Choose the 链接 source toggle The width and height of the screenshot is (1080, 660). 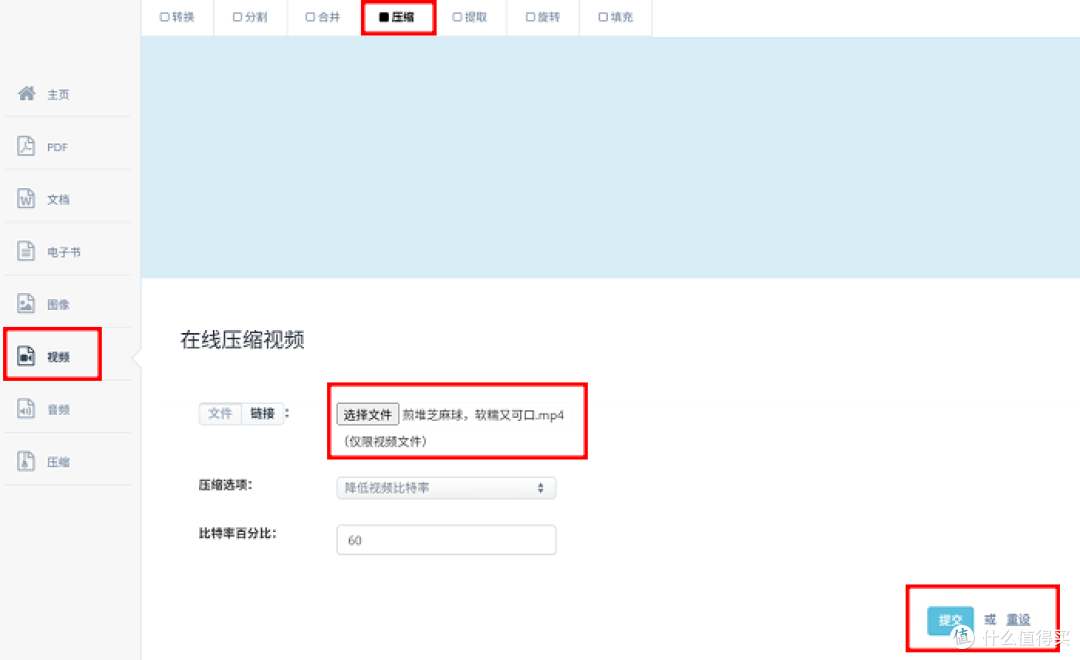262,413
